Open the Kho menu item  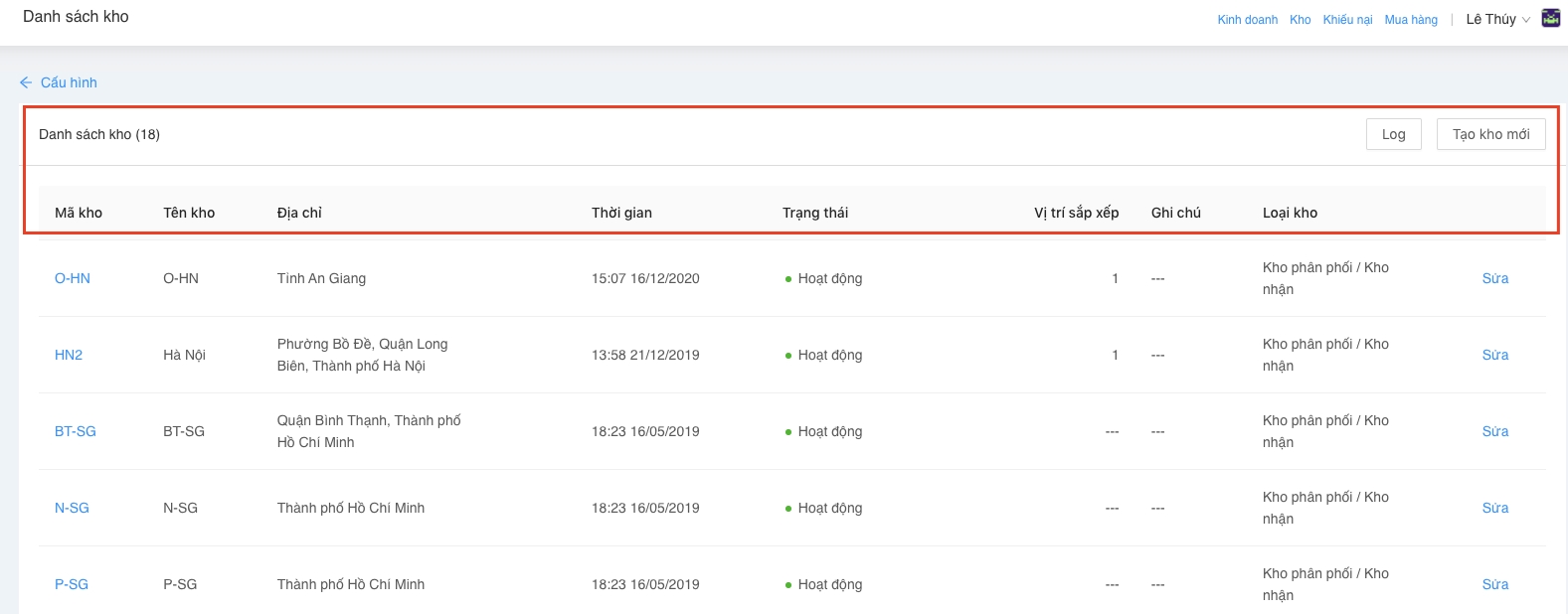coord(1300,20)
